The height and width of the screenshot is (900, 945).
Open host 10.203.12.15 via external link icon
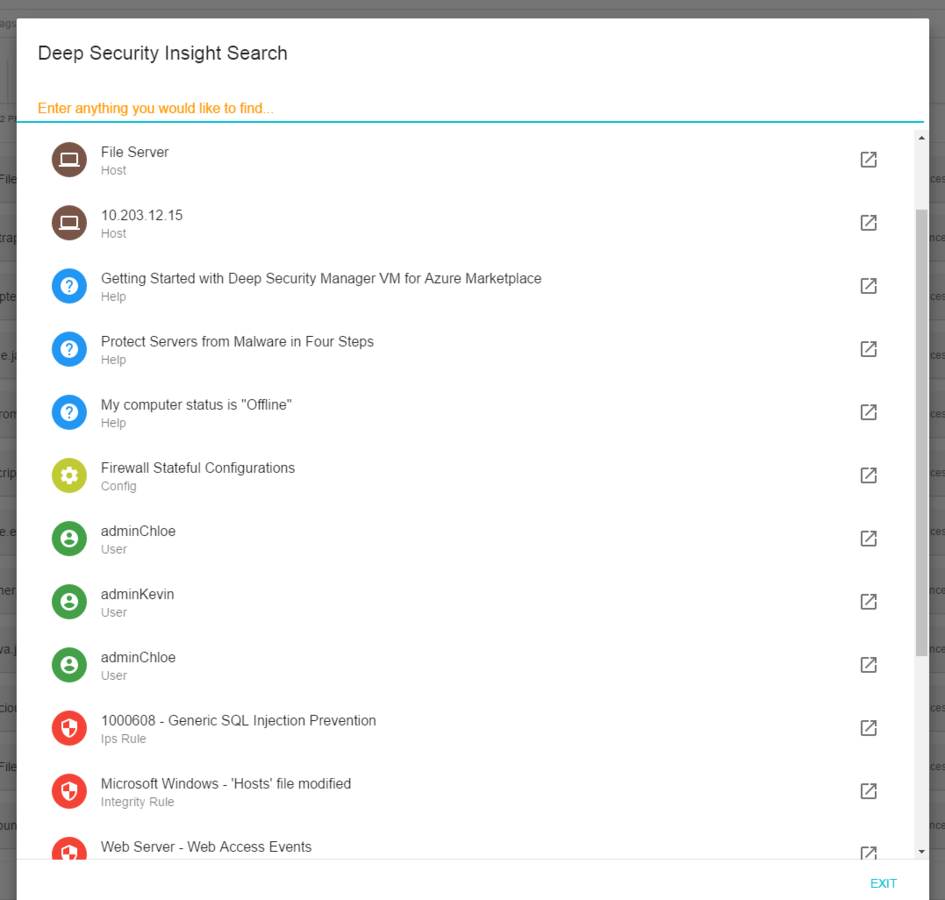click(868, 223)
